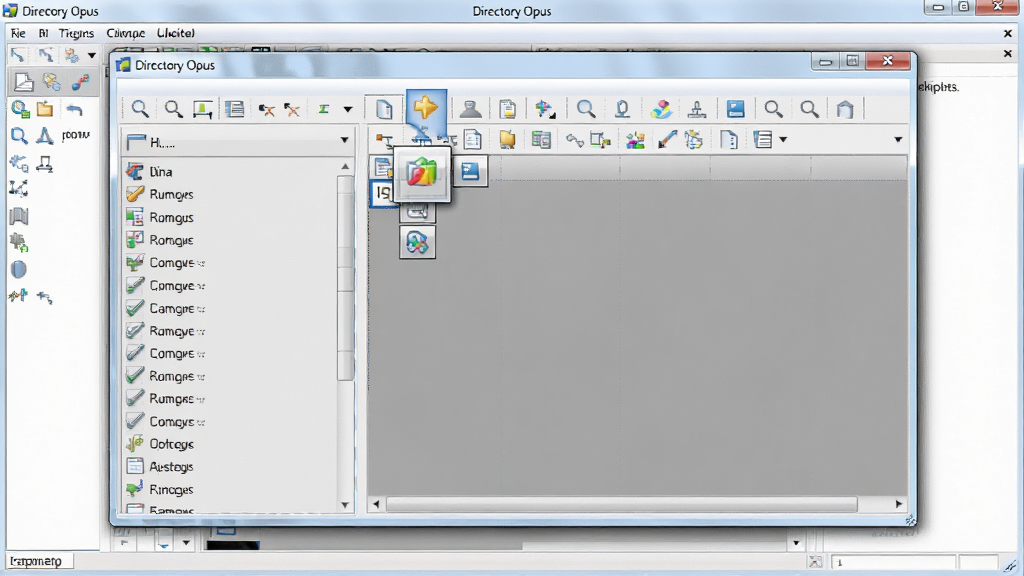
Task: Click the orange node tree icon in second row
Action: (384, 140)
